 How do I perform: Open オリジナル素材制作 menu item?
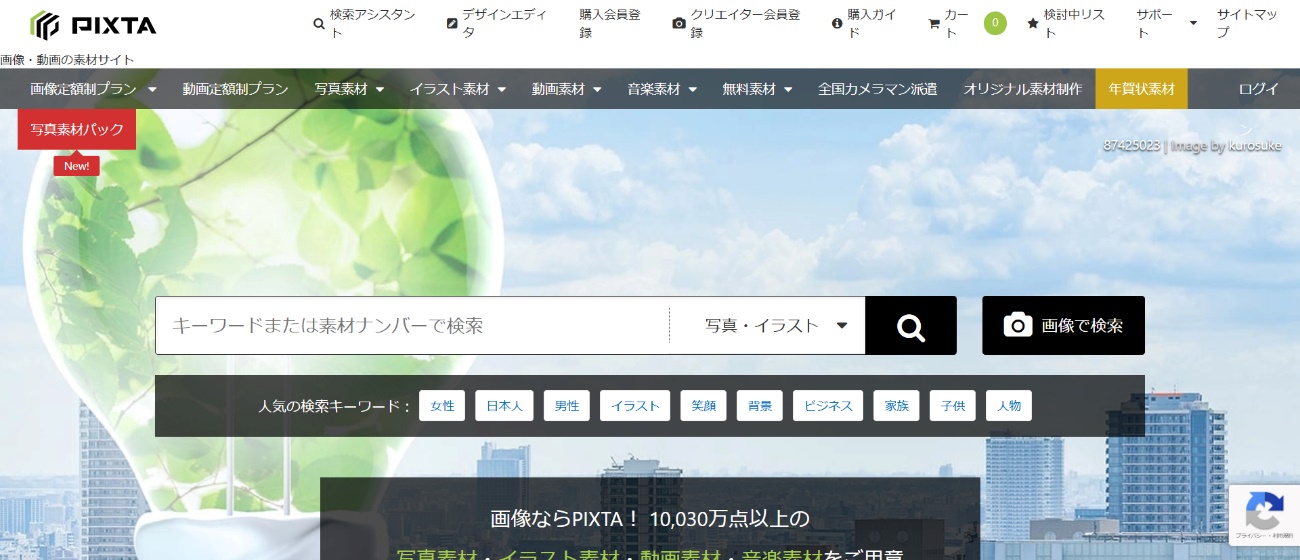(1023, 89)
